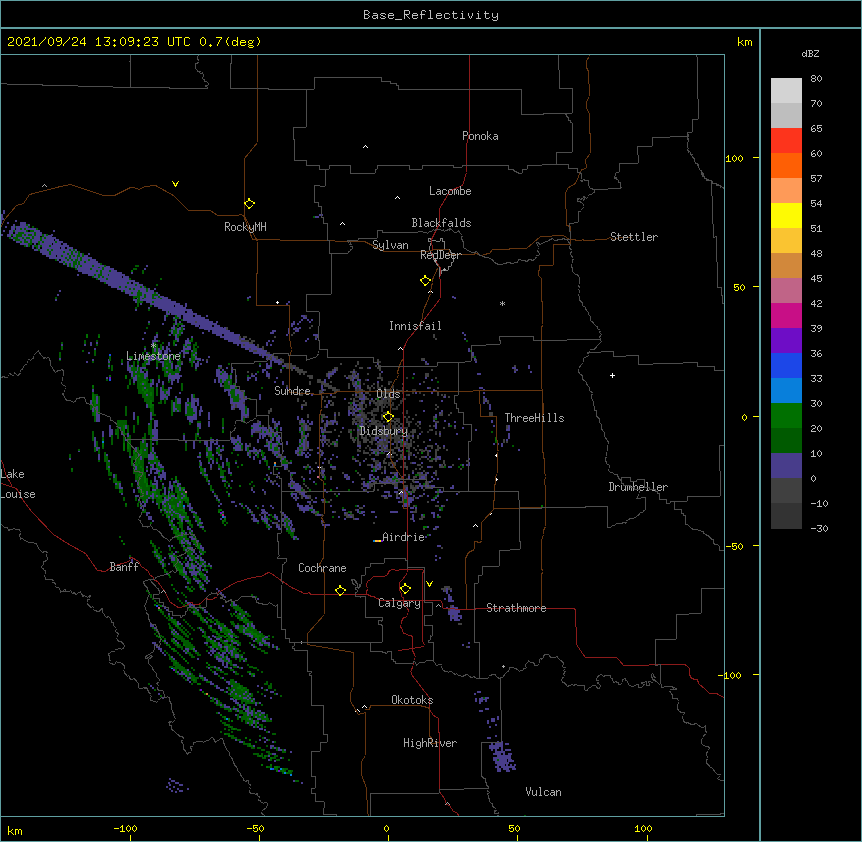This screenshot has width=862, height=842.
Task: Click the purple 10 dBZ legend swatch
Action: 786,466
